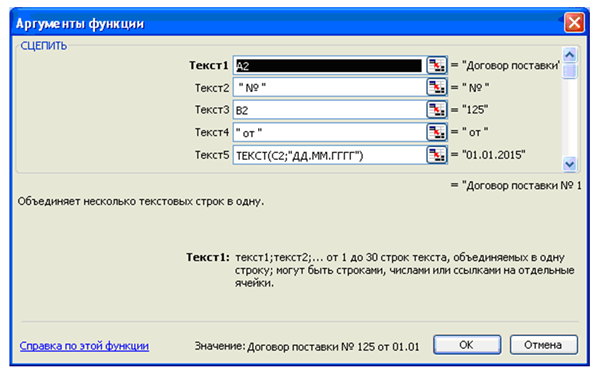Open Справка по этой функции help link
600x372 pixels.
[84, 346]
